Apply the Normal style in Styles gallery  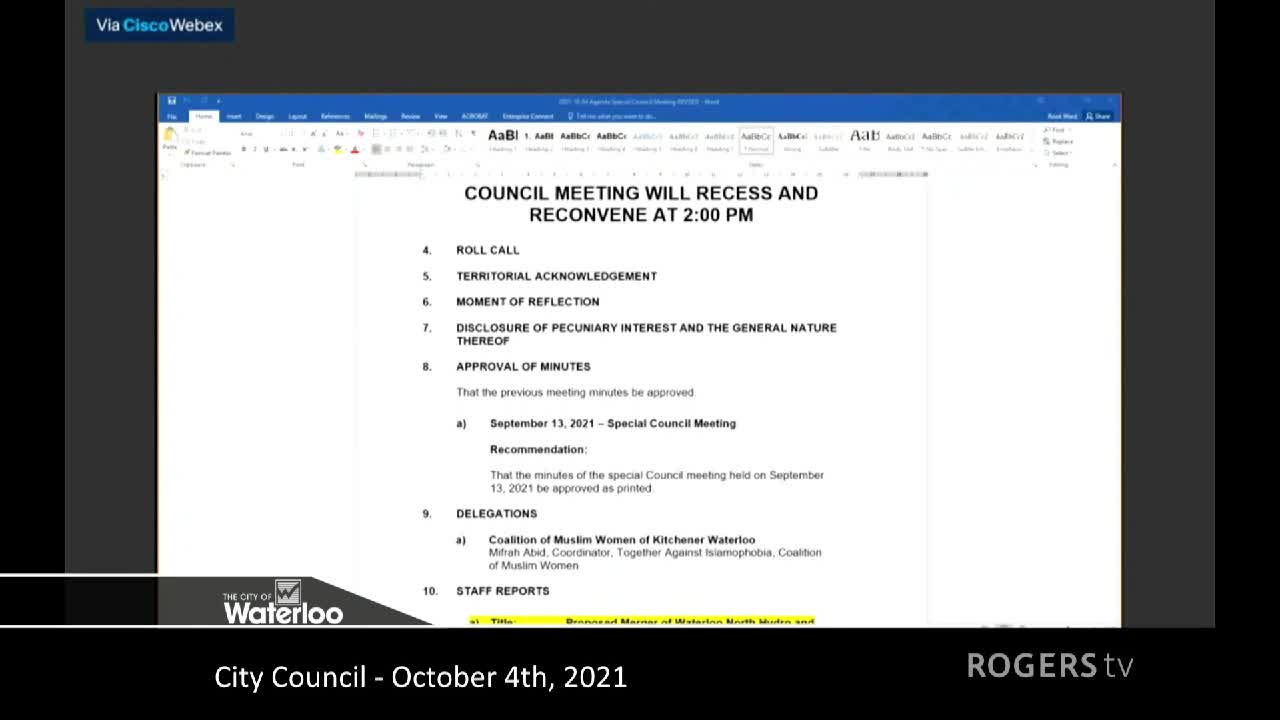click(x=756, y=140)
